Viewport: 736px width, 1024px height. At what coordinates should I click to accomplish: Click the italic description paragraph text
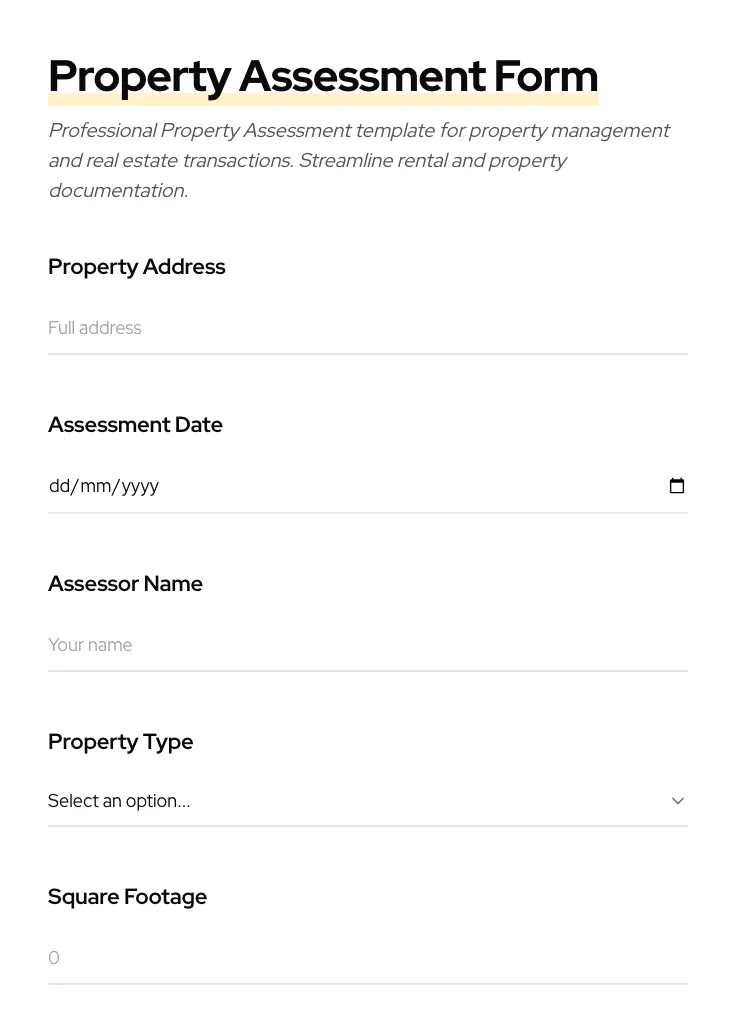(359, 160)
